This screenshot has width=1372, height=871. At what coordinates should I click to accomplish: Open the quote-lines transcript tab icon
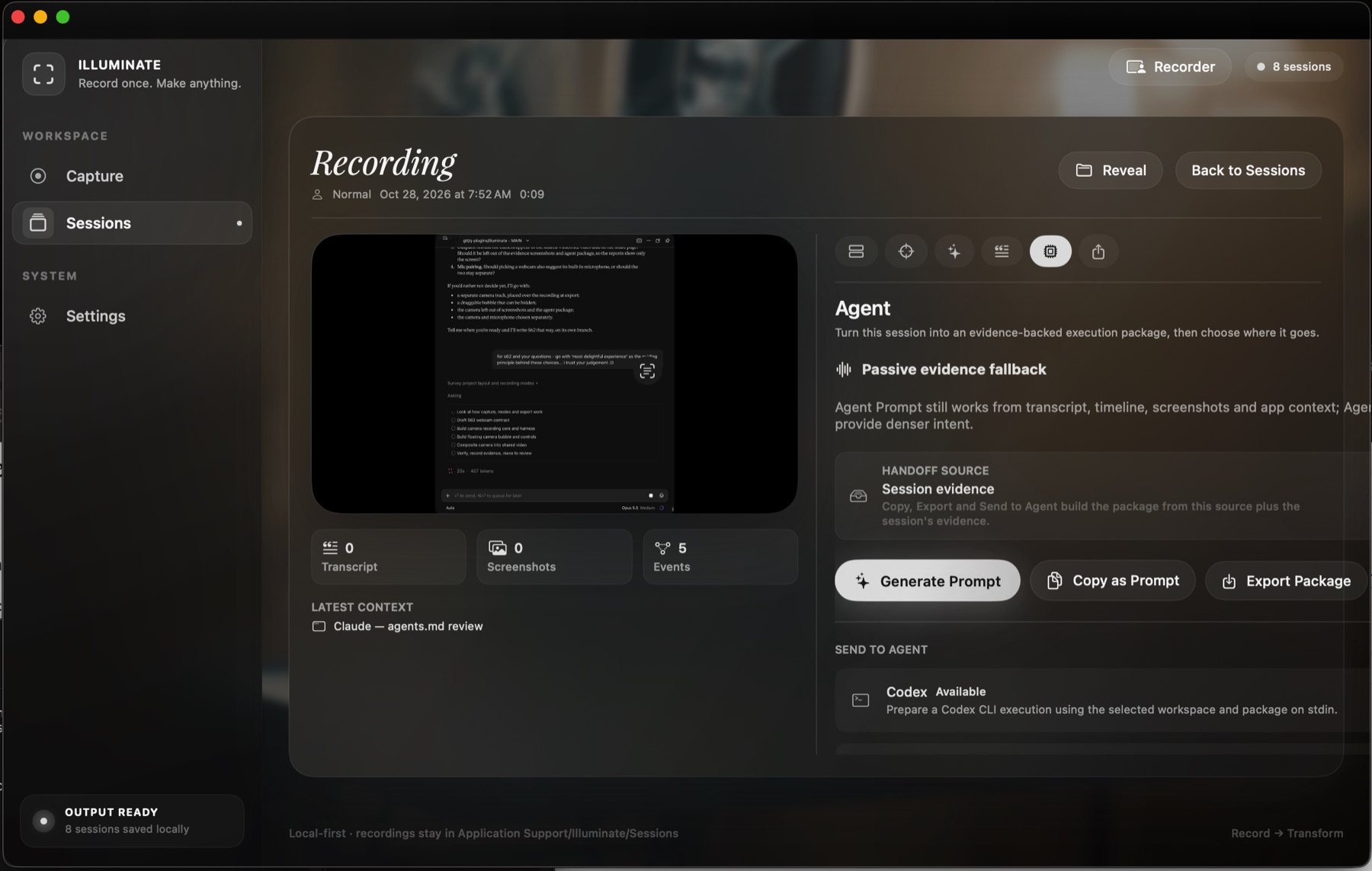click(1002, 251)
